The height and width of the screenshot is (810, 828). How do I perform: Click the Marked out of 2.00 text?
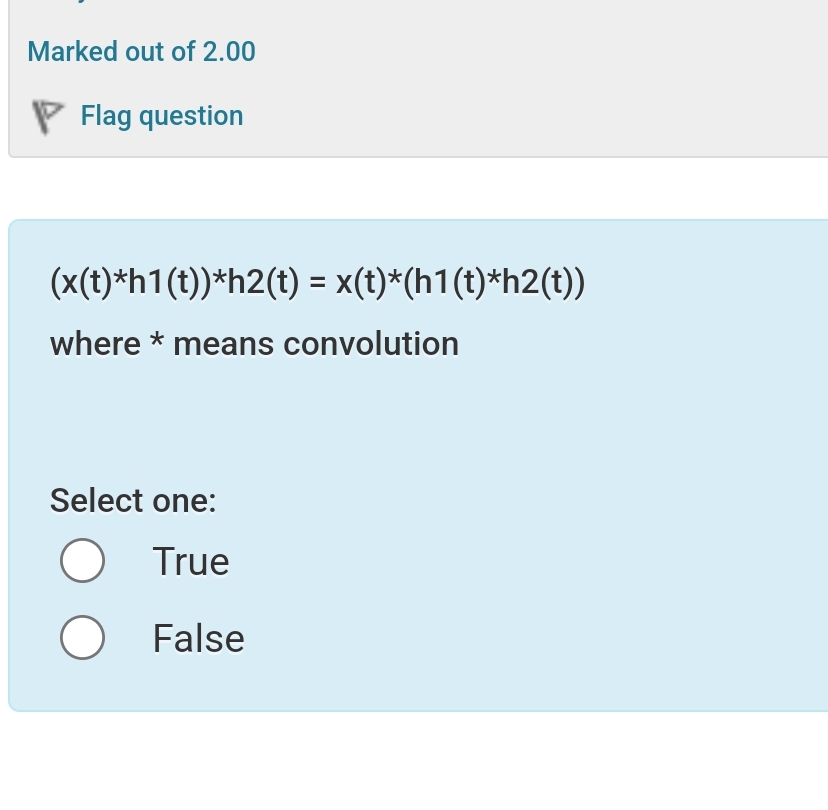[x=141, y=51]
